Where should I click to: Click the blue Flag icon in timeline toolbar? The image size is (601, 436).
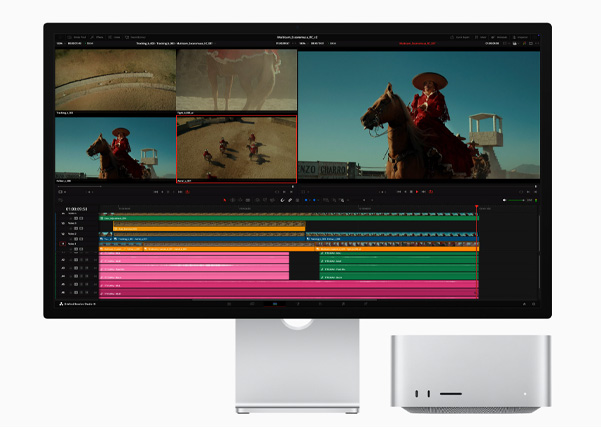(306, 200)
